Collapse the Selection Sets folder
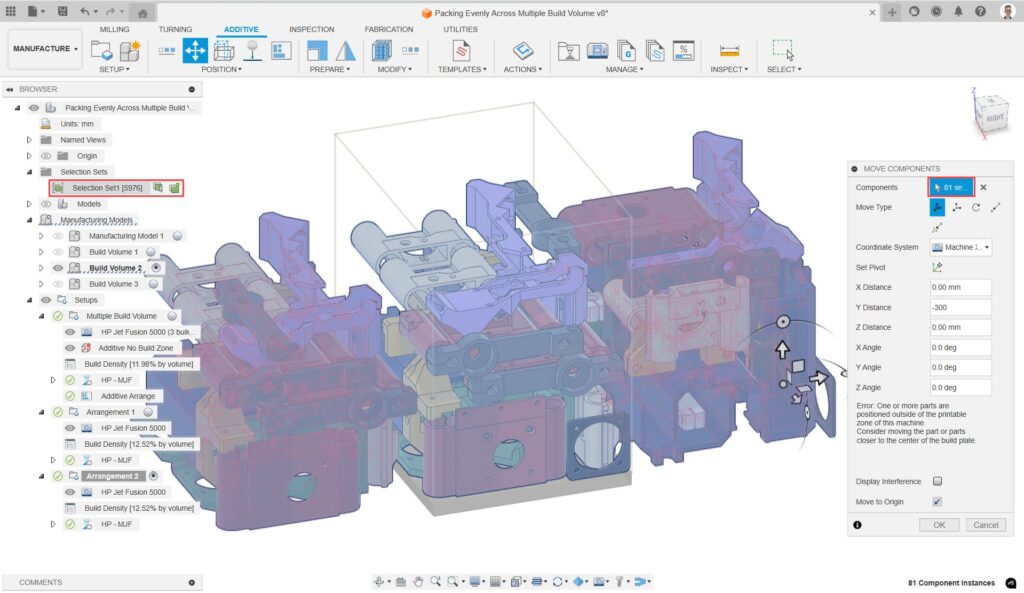1024x593 pixels. coord(29,172)
